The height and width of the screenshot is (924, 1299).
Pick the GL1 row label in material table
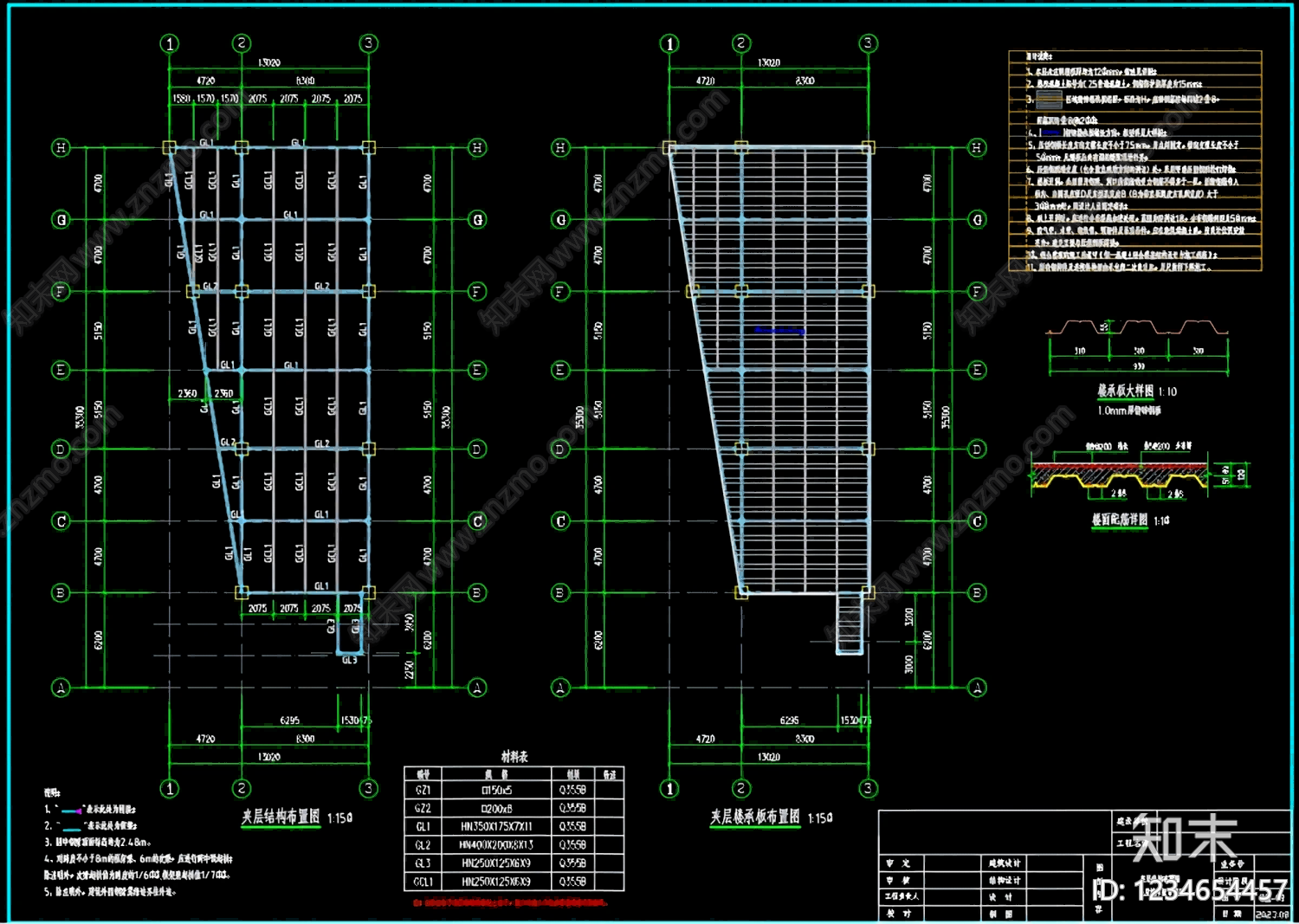click(x=423, y=827)
